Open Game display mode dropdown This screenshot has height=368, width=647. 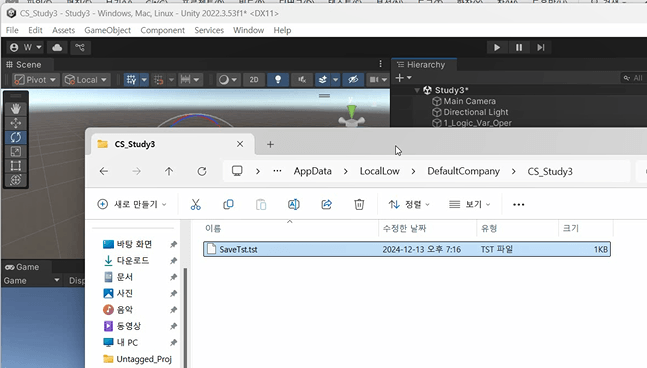(31, 281)
